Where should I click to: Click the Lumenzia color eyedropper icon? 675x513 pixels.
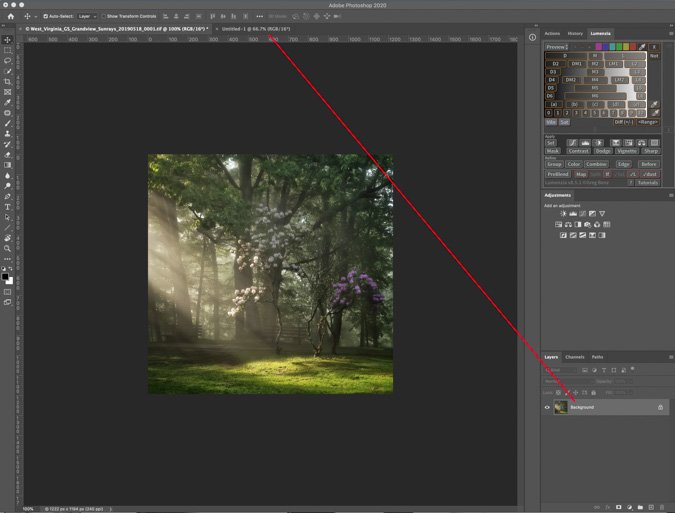click(x=642, y=46)
